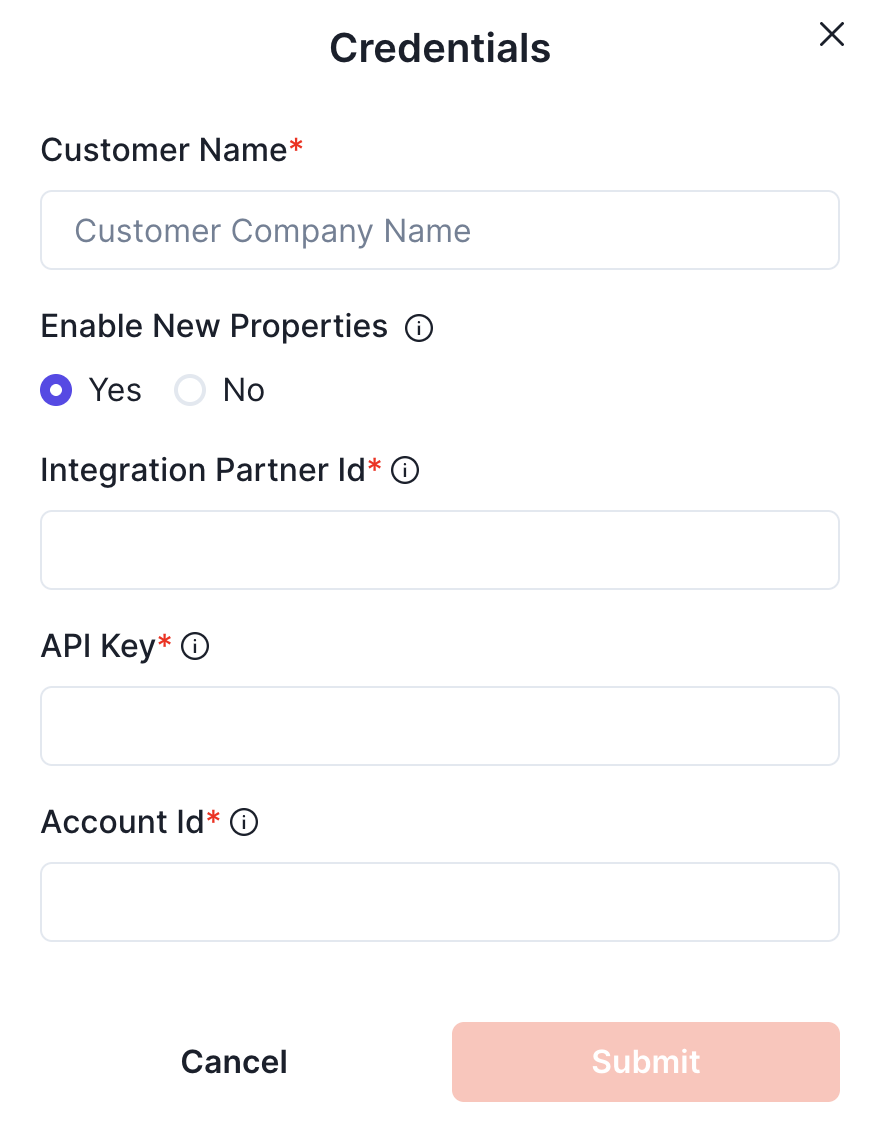Click the Customer Name field label
This screenshot has width=876, height=1128.
pyautogui.click(x=163, y=150)
